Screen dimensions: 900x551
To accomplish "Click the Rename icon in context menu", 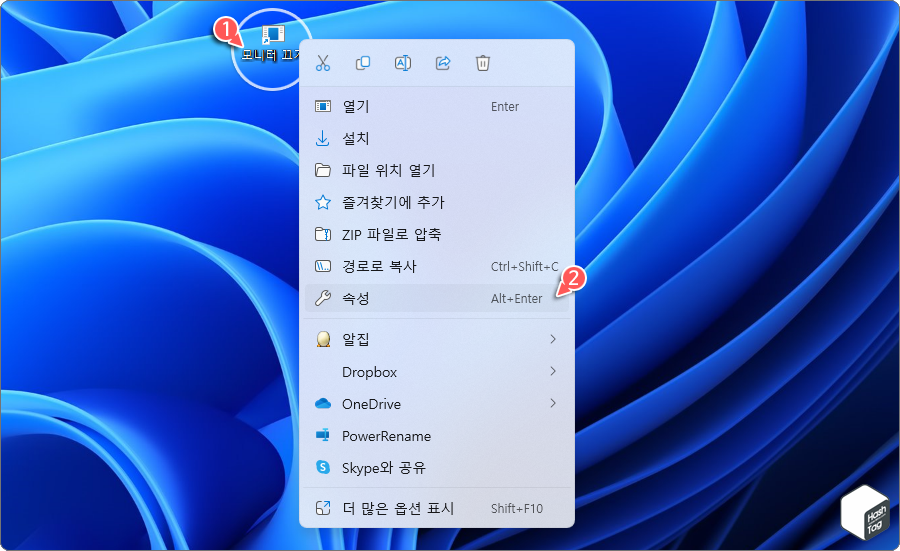I will coord(403,63).
